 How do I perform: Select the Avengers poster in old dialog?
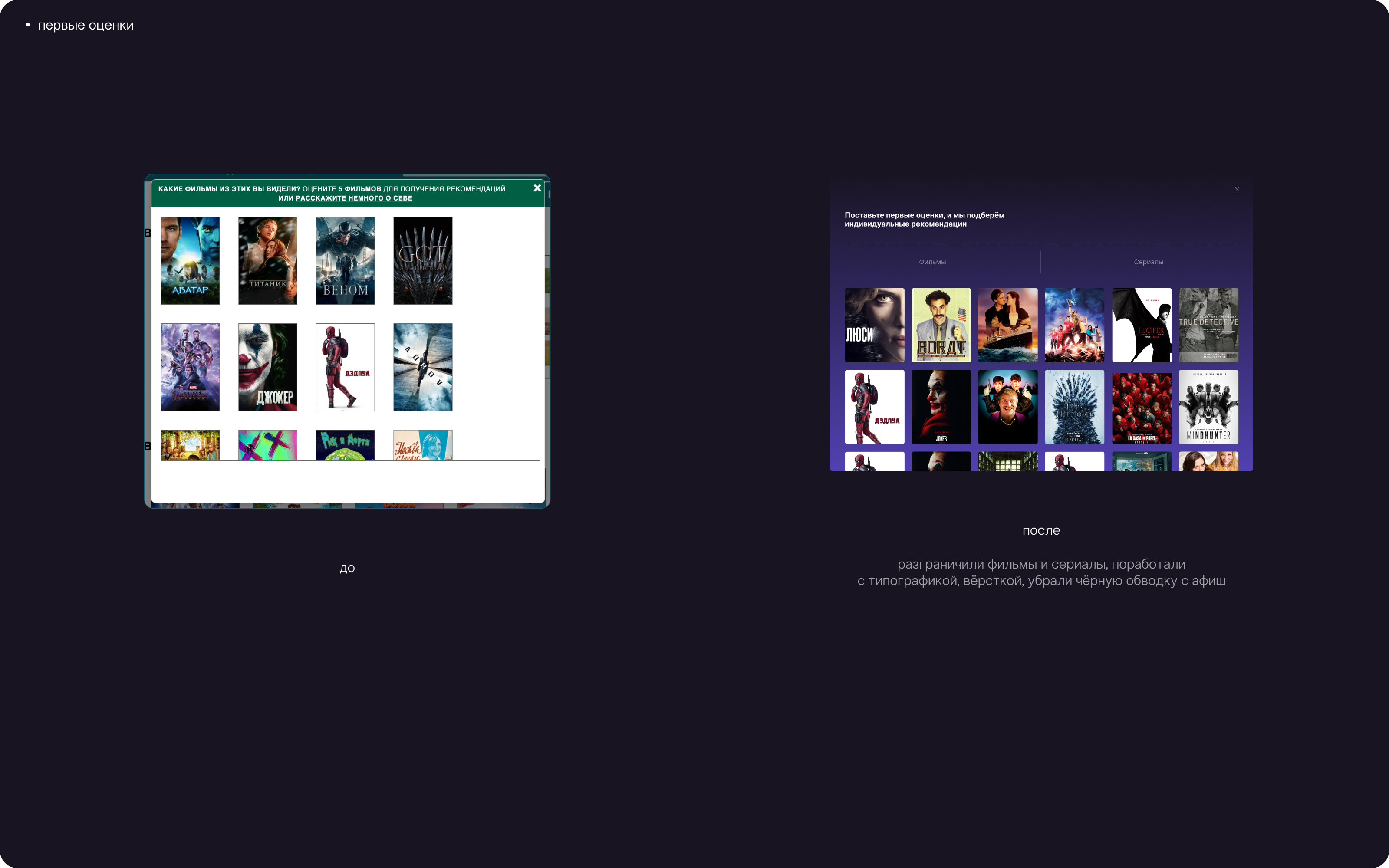pos(190,368)
